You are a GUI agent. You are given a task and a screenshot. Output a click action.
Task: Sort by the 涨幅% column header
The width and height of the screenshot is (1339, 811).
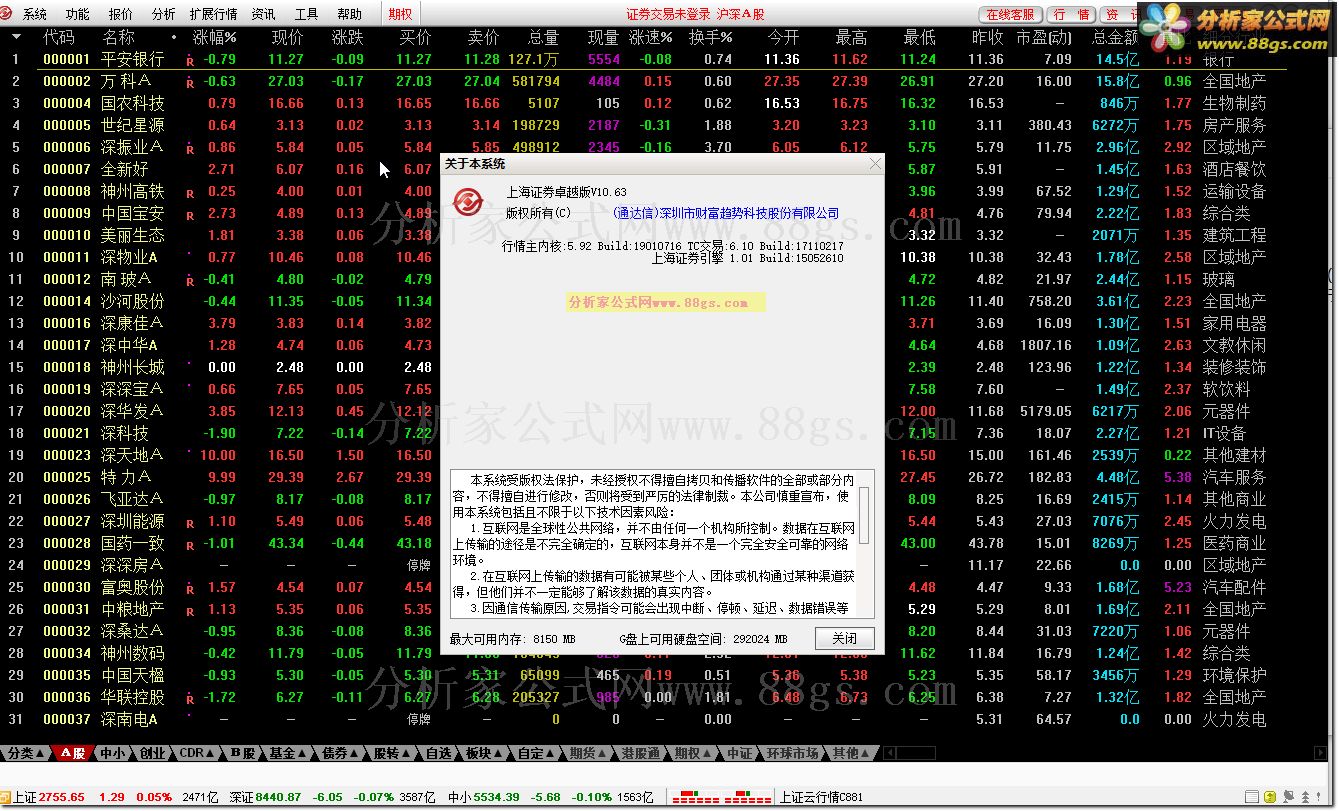[x=215, y=37]
